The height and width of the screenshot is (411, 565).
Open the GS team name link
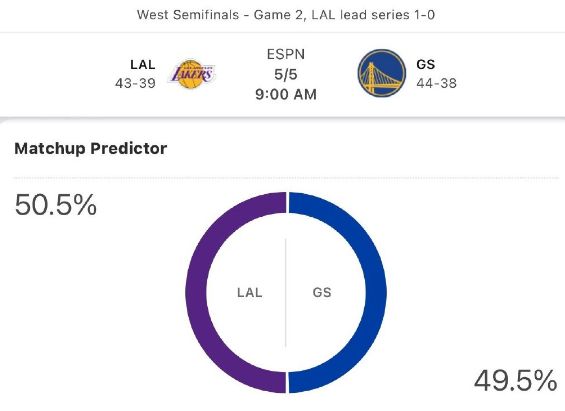point(426,64)
